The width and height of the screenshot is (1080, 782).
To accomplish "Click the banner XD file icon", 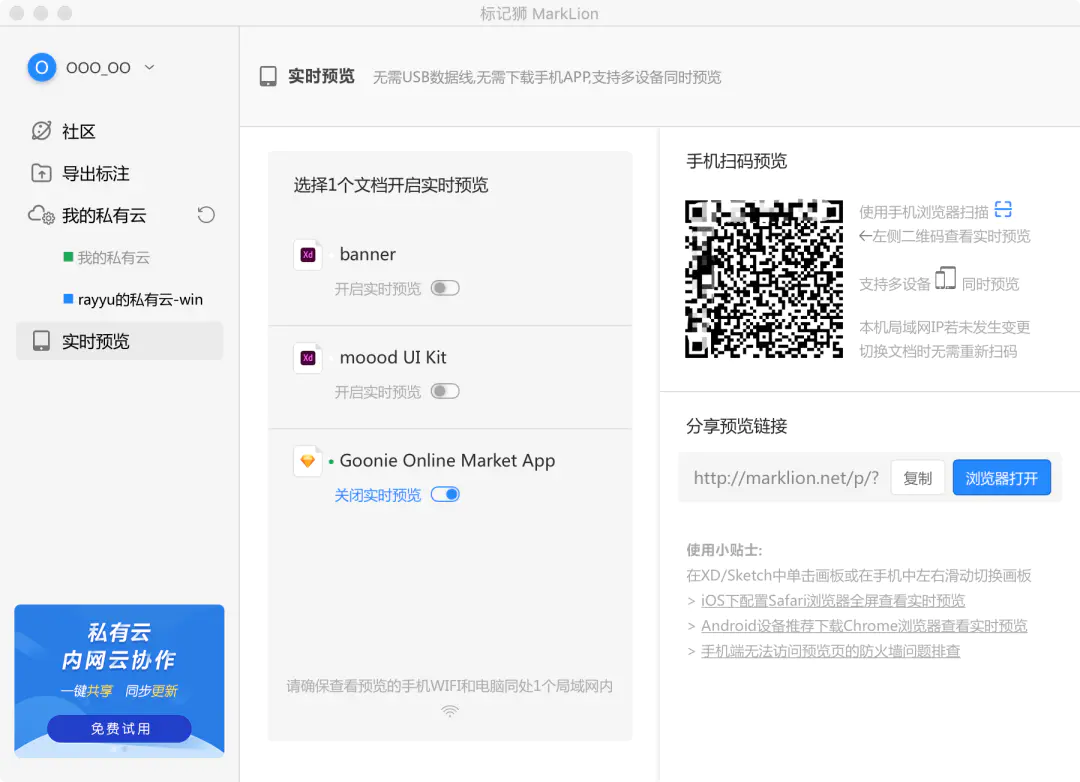I will pyautogui.click(x=308, y=255).
